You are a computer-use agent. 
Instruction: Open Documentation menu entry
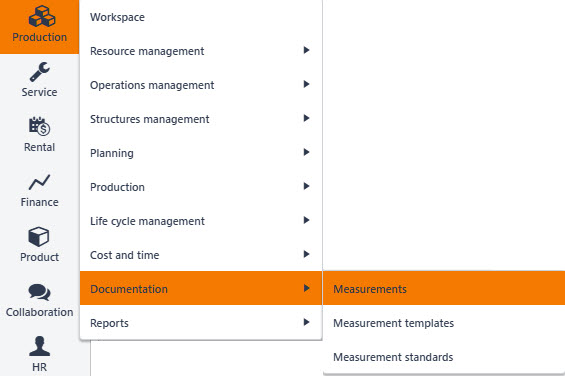tap(201, 288)
